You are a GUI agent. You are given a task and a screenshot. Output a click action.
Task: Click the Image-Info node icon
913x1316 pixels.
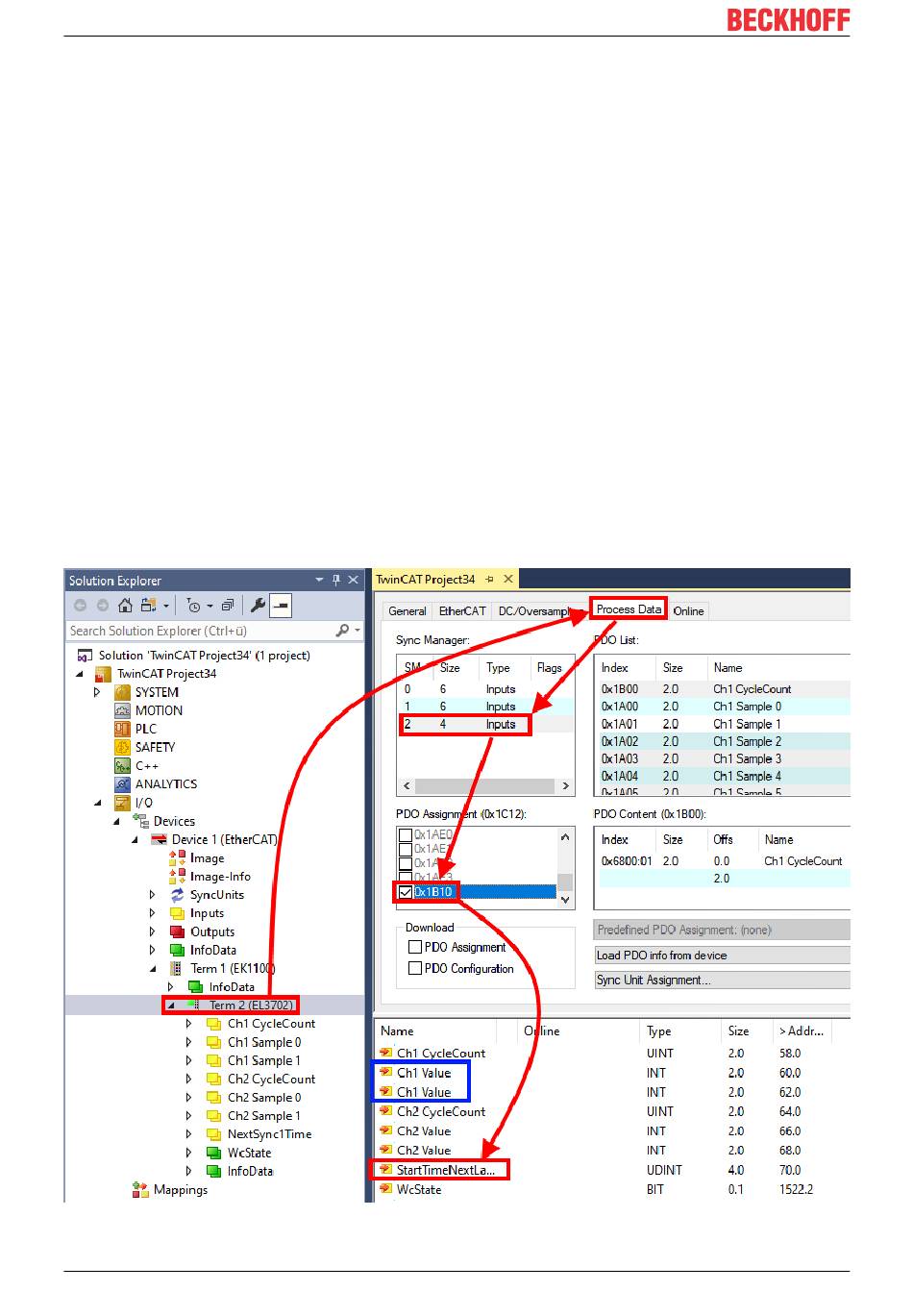(177, 877)
